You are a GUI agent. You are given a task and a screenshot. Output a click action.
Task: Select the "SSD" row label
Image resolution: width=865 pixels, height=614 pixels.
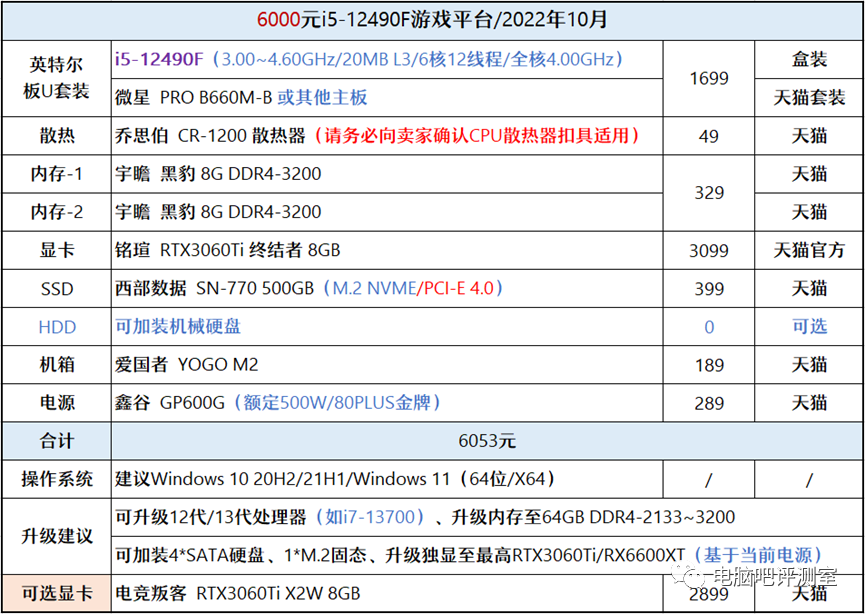pyautogui.click(x=56, y=289)
